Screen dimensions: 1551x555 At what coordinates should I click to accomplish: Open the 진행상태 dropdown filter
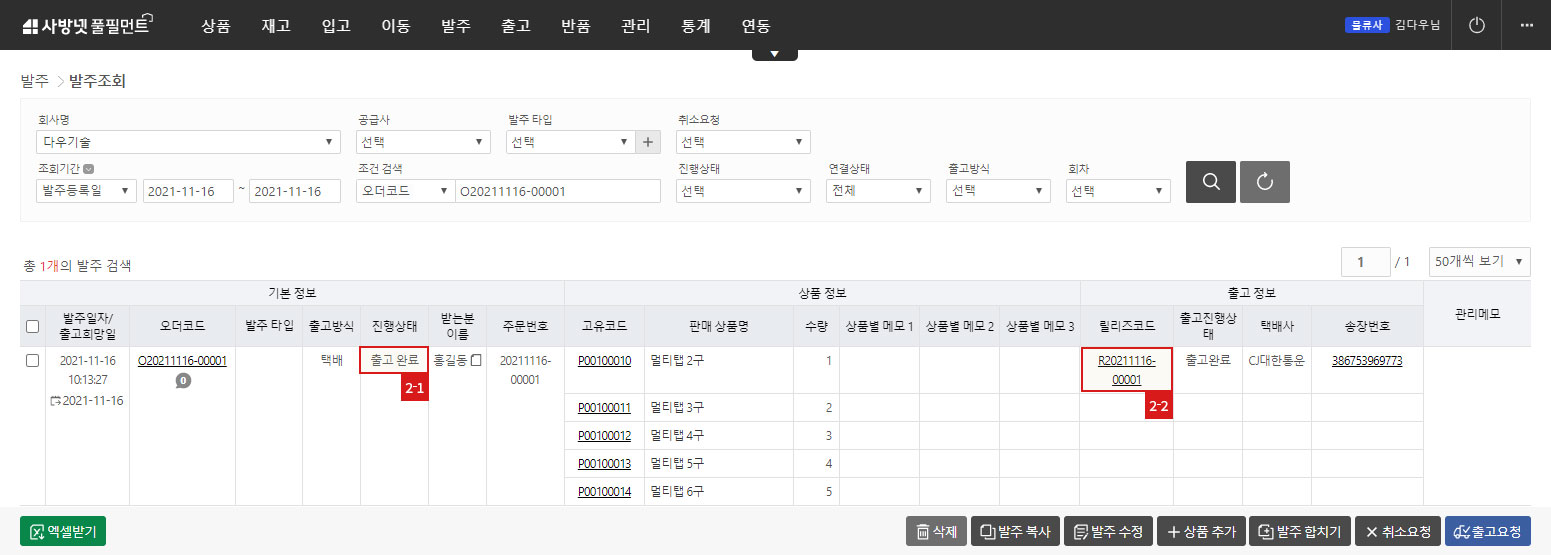[x=743, y=191]
